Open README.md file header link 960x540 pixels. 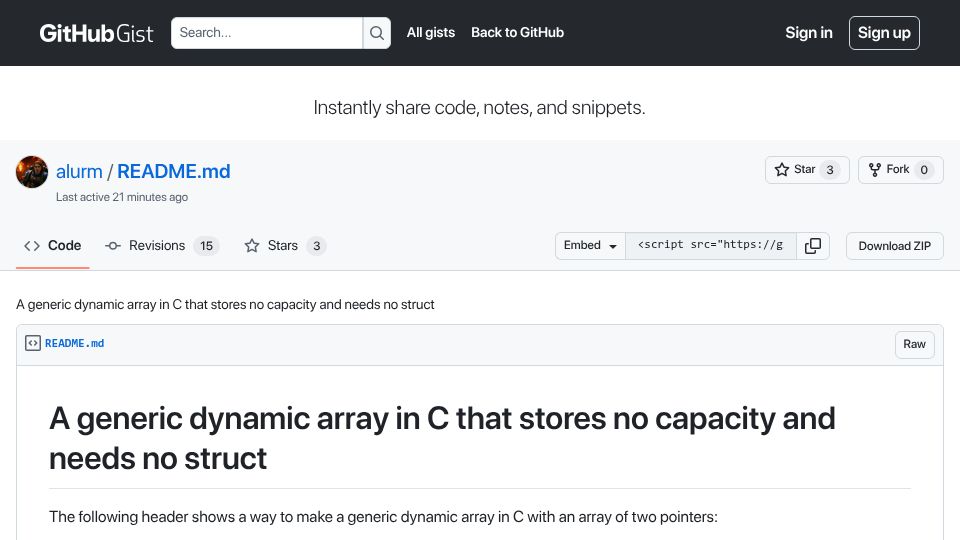(75, 343)
